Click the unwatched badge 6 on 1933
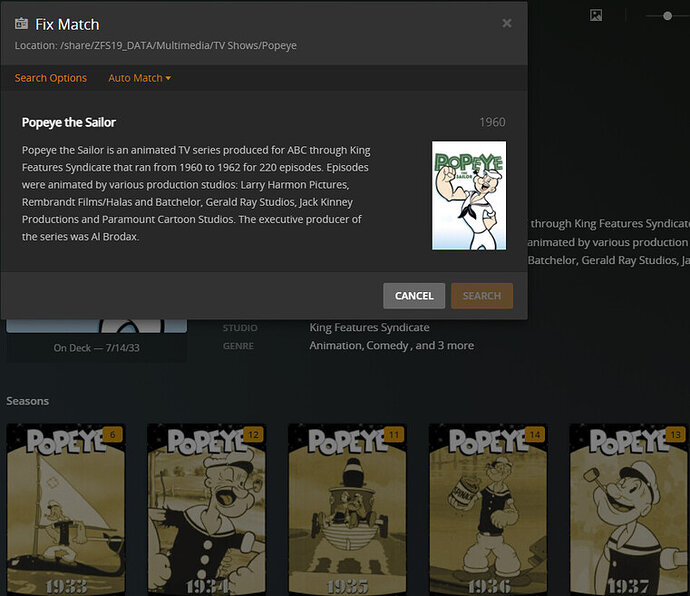 (113, 434)
